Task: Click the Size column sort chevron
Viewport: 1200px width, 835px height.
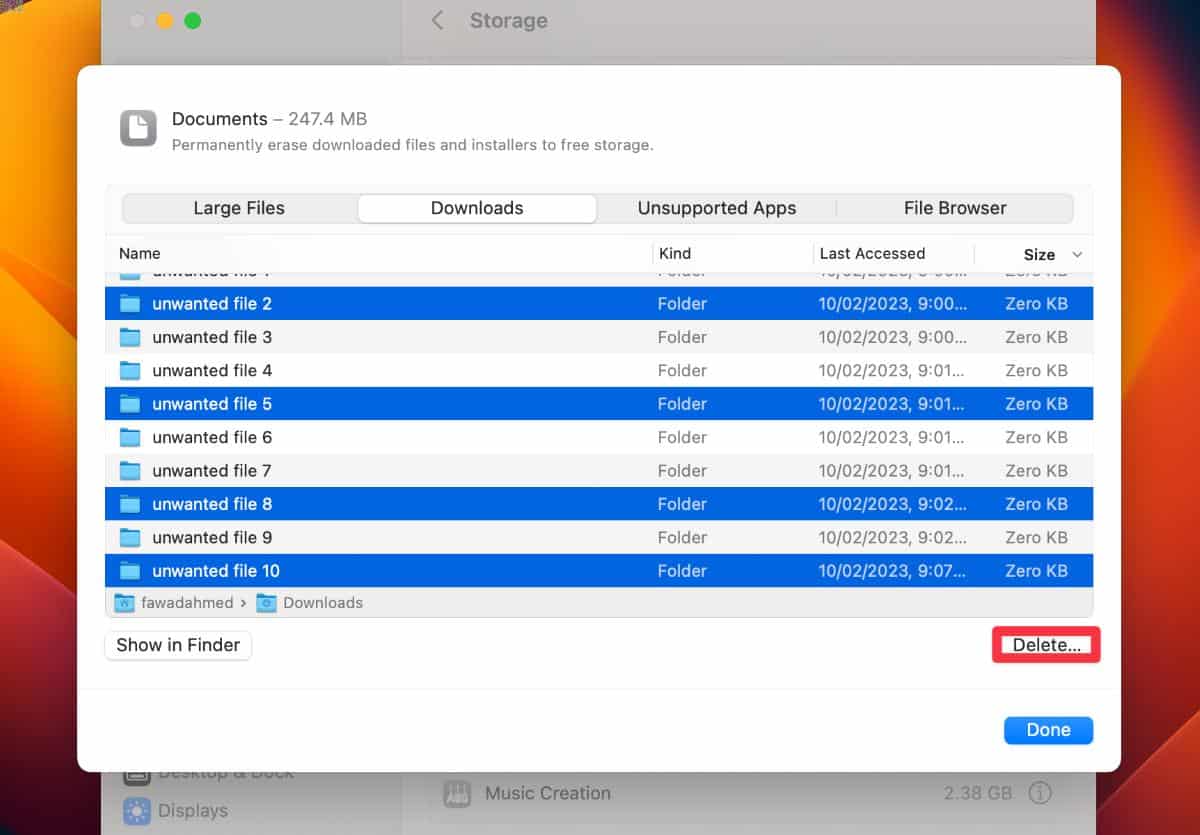Action: click(1078, 254)
